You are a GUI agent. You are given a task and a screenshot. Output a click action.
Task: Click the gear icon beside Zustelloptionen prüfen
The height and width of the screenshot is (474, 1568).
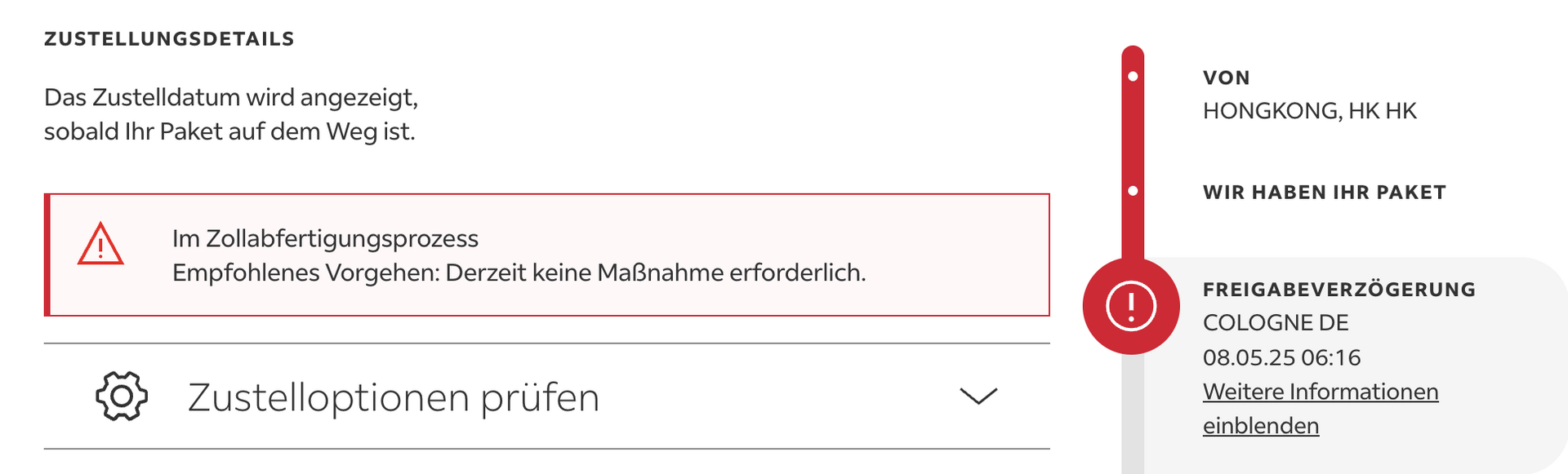(x=122, y=396)
